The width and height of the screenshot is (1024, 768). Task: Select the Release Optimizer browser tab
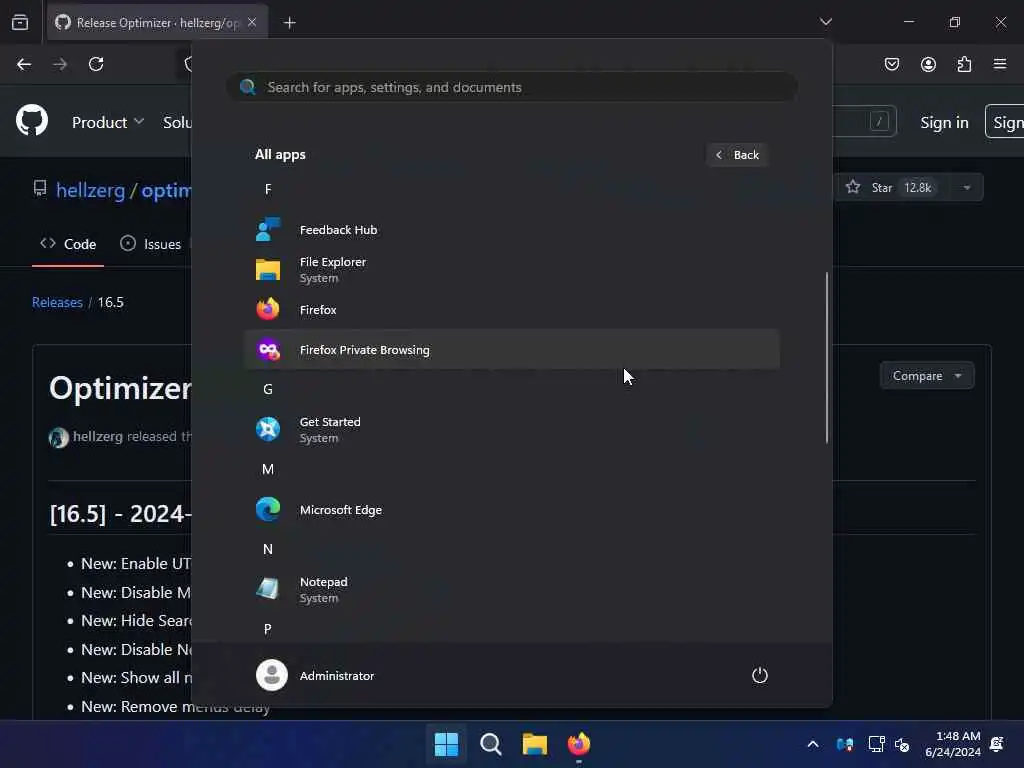(157, 23)
